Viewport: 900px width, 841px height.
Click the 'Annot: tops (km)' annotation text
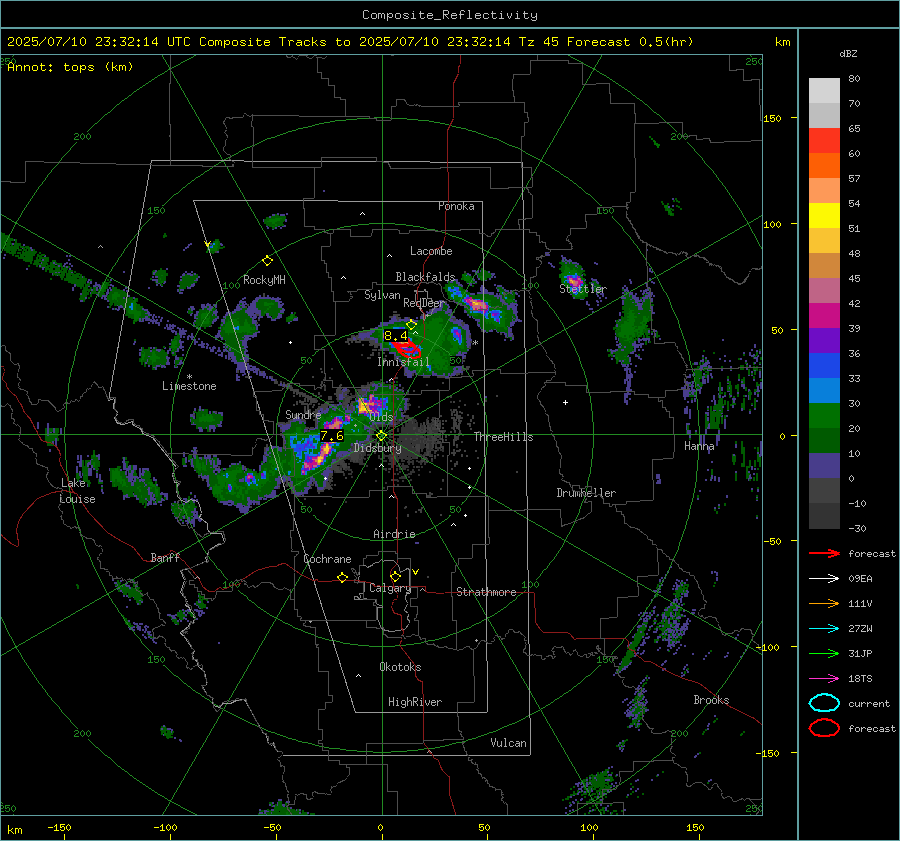[70, 67]
